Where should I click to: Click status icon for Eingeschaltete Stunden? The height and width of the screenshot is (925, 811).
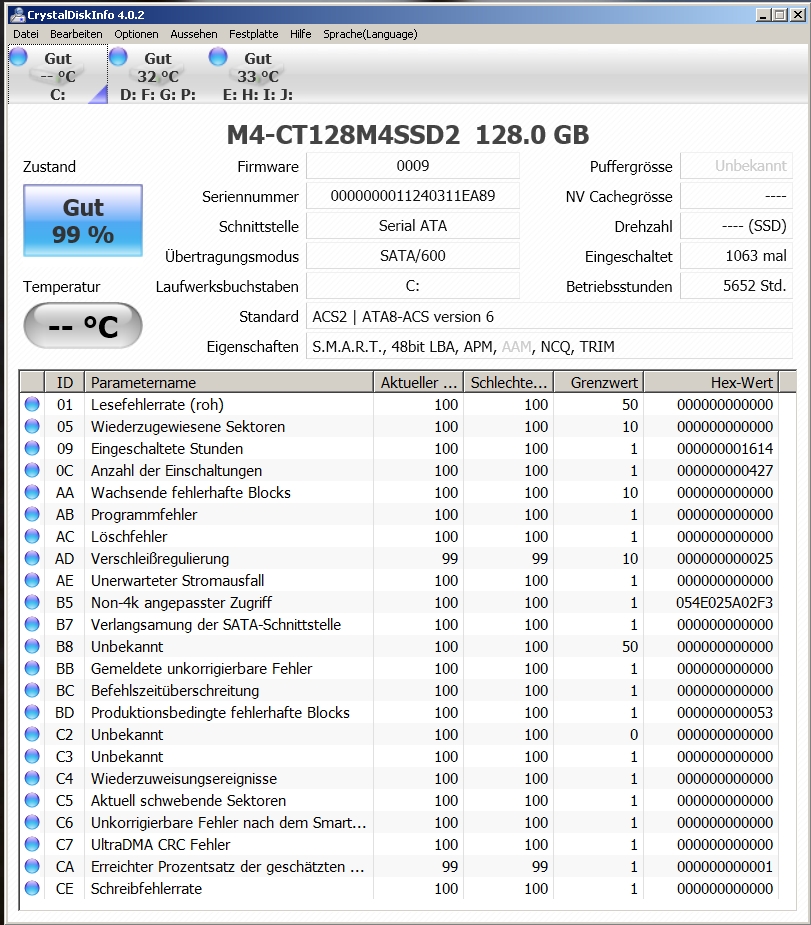pos(32,448)
